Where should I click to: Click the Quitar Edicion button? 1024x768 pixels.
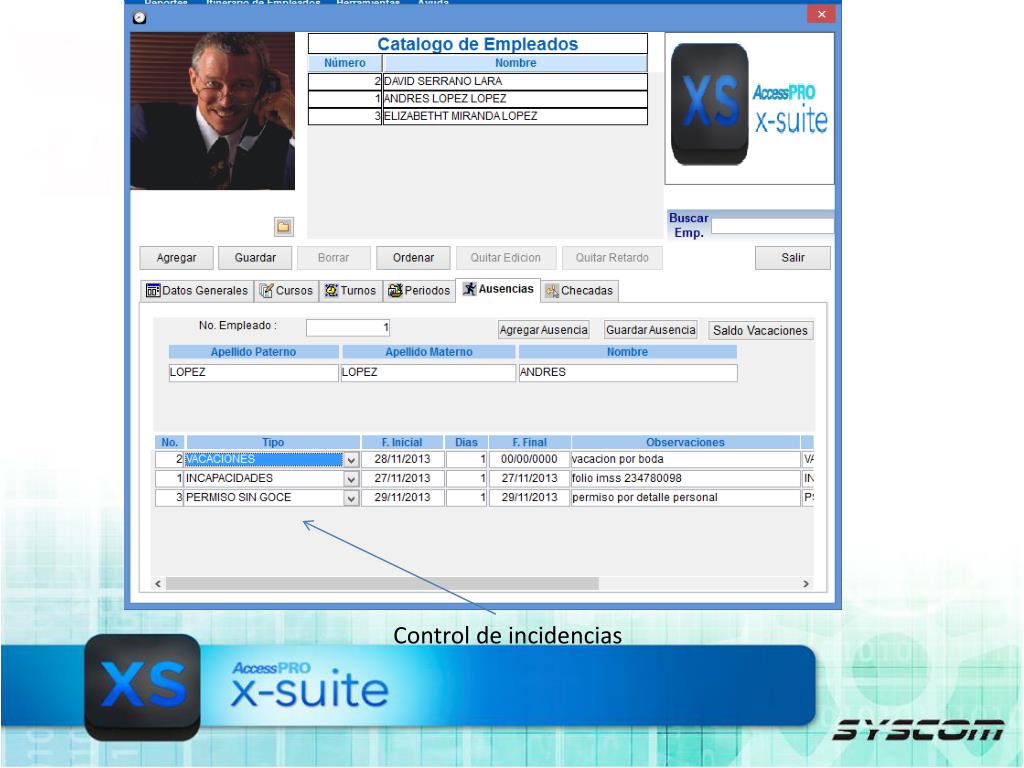click(506, 258)
